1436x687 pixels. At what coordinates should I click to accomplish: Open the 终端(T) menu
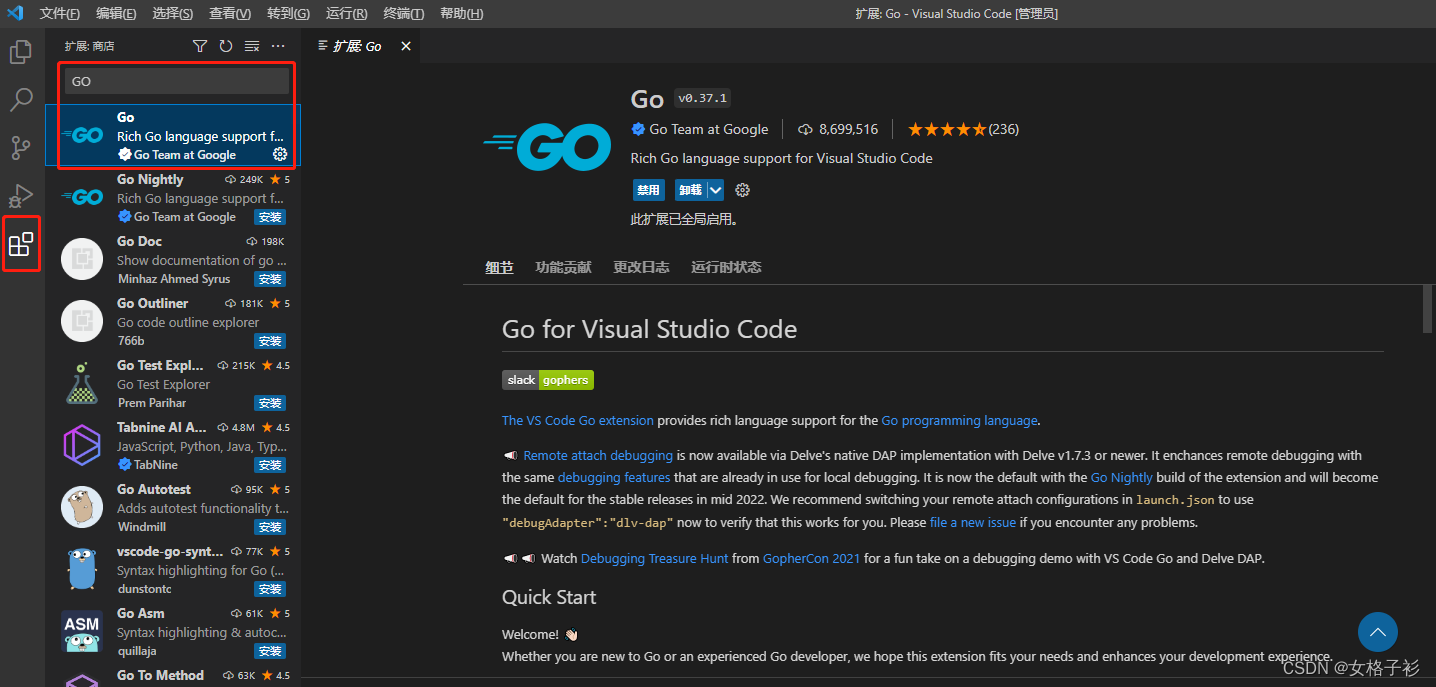(403, 14)
